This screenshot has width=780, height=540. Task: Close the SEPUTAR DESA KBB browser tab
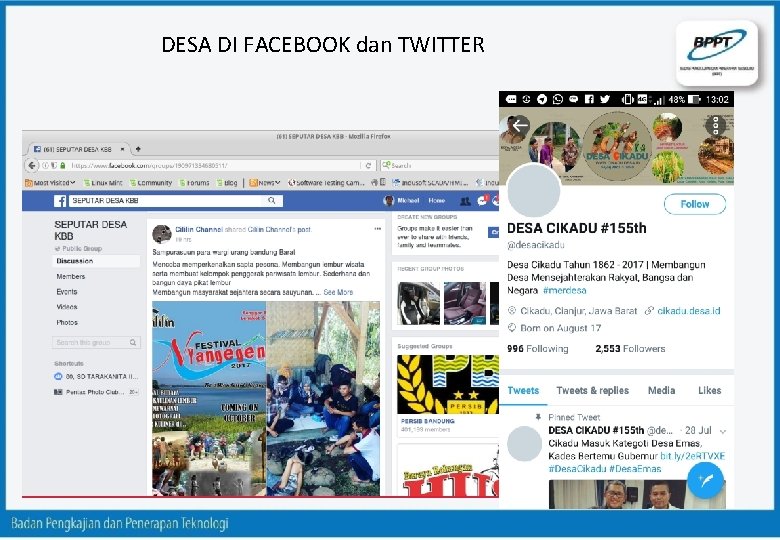click(x=122, y=149)
